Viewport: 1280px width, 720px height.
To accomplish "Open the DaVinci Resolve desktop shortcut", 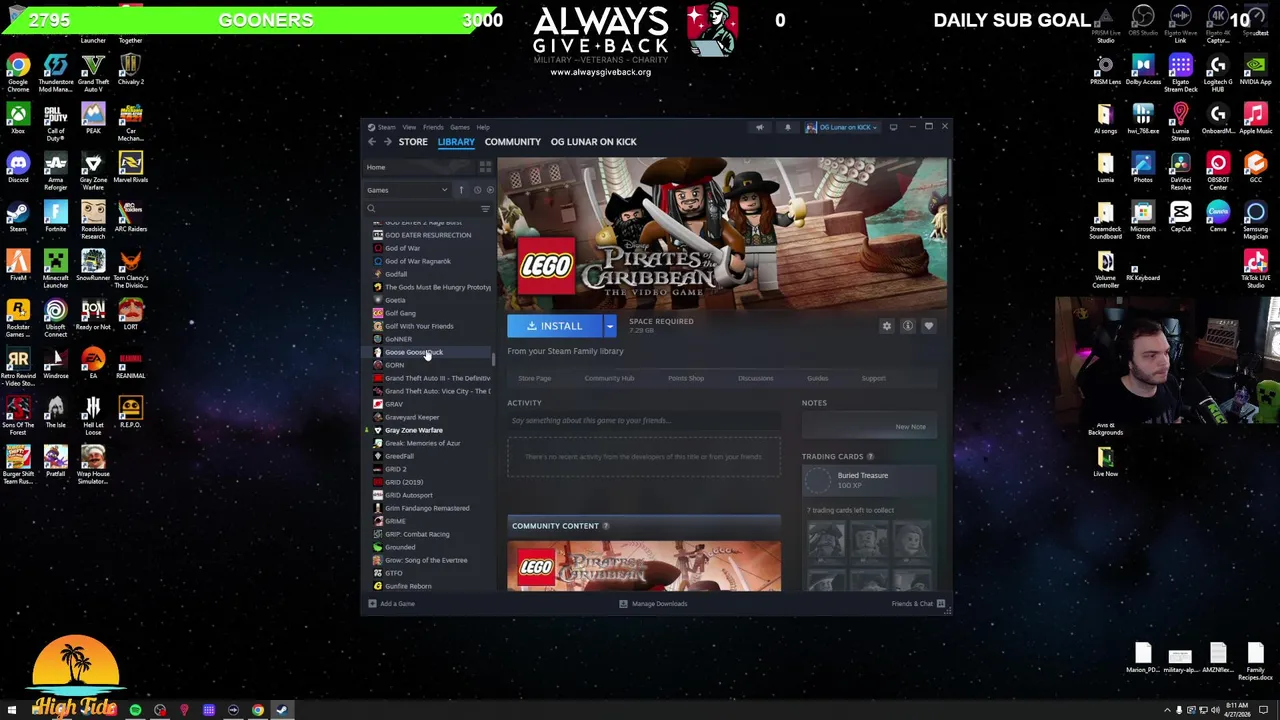I will click(x=1180, y=172).
